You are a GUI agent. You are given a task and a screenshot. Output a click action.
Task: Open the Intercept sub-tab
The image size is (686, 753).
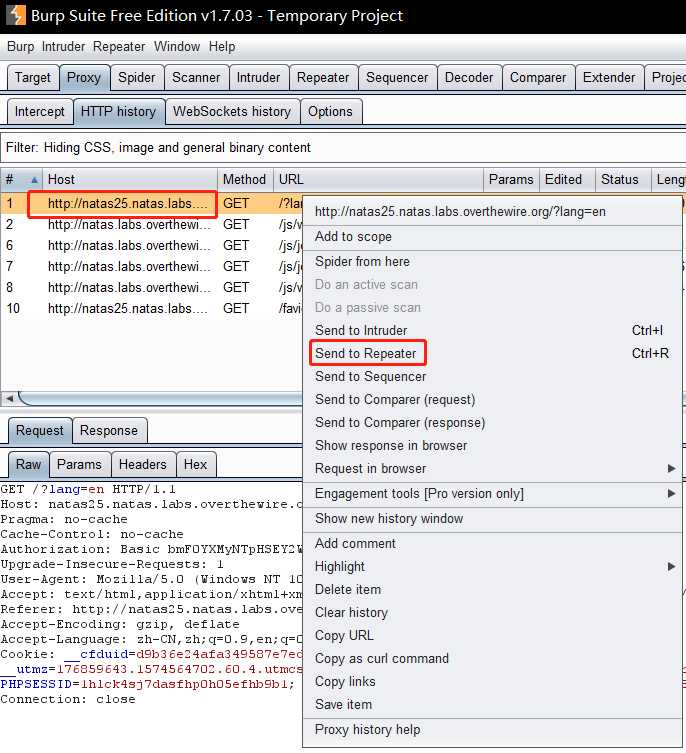tap(39, 111)
